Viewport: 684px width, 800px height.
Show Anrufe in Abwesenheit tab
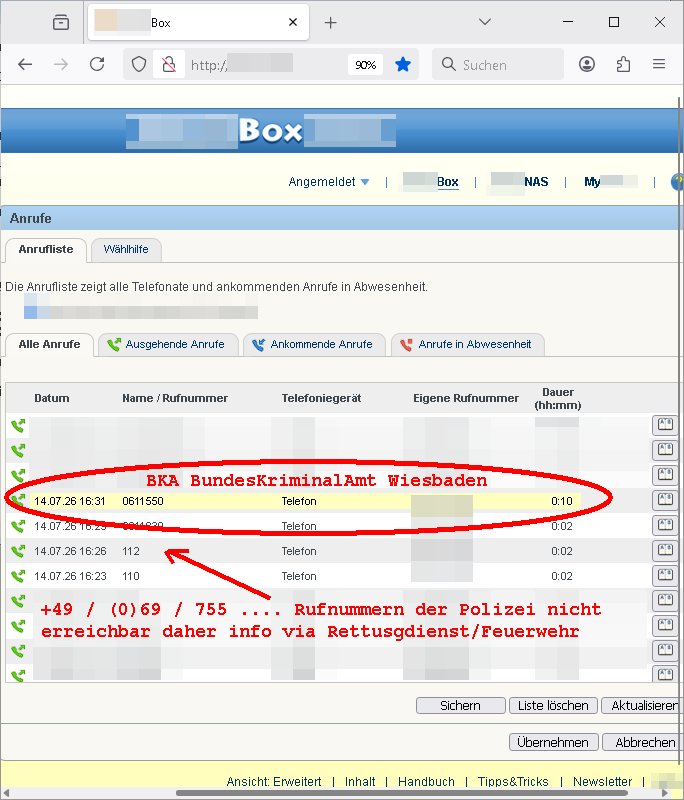[468, 344]
